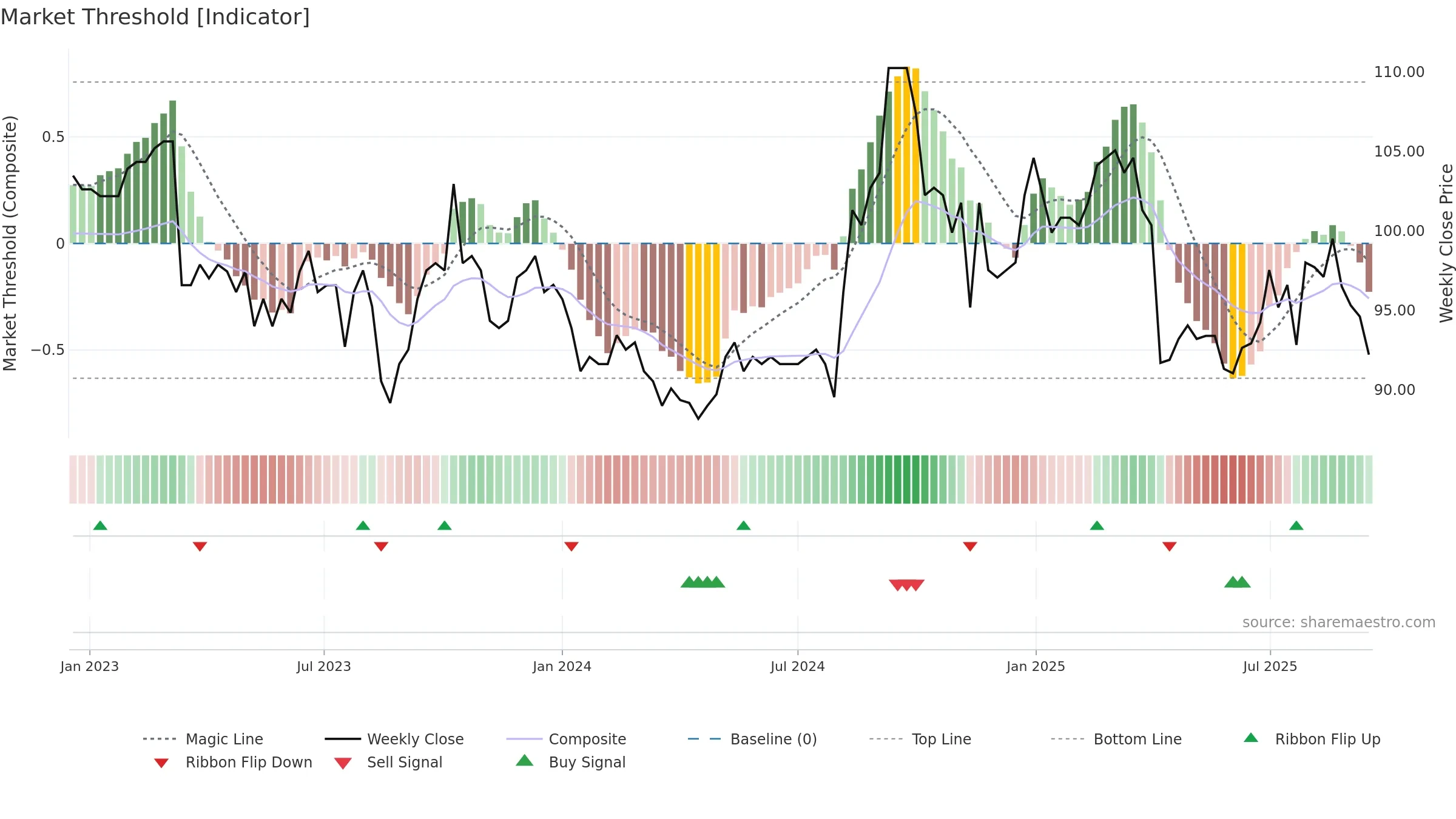This screenshot has width=1456, height=819.
Task: Click the Weekly Close Price axis title
Action: [1446, 243]
